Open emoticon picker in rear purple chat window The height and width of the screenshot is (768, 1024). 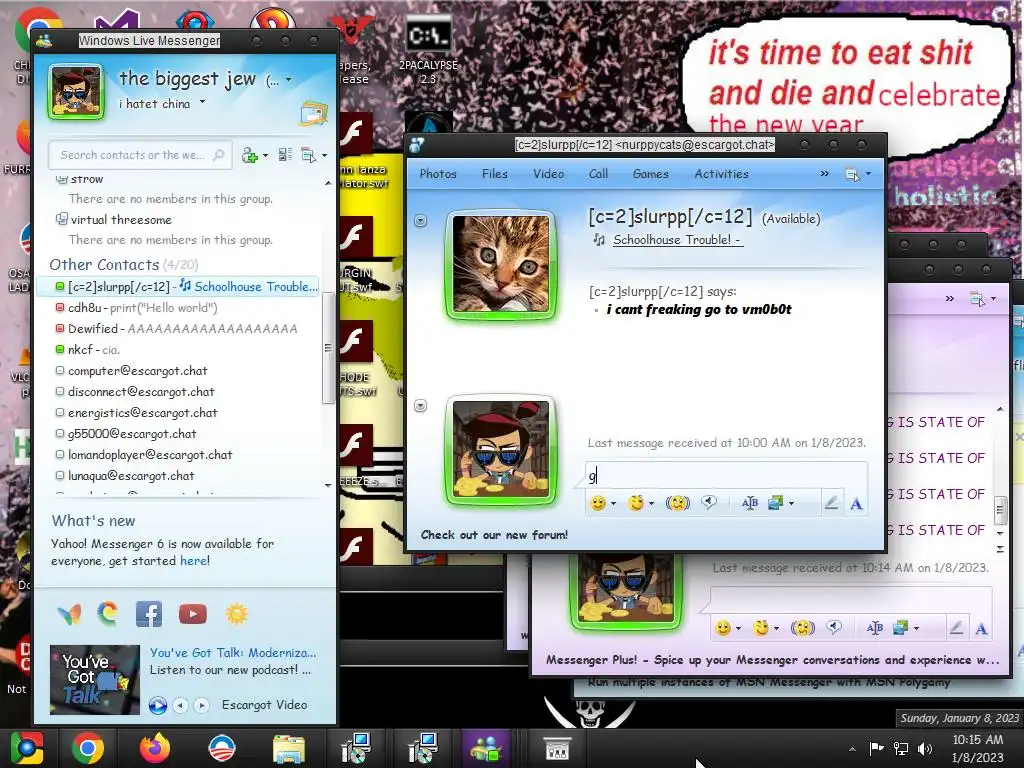pyautogui.click(x=722, y=628)
